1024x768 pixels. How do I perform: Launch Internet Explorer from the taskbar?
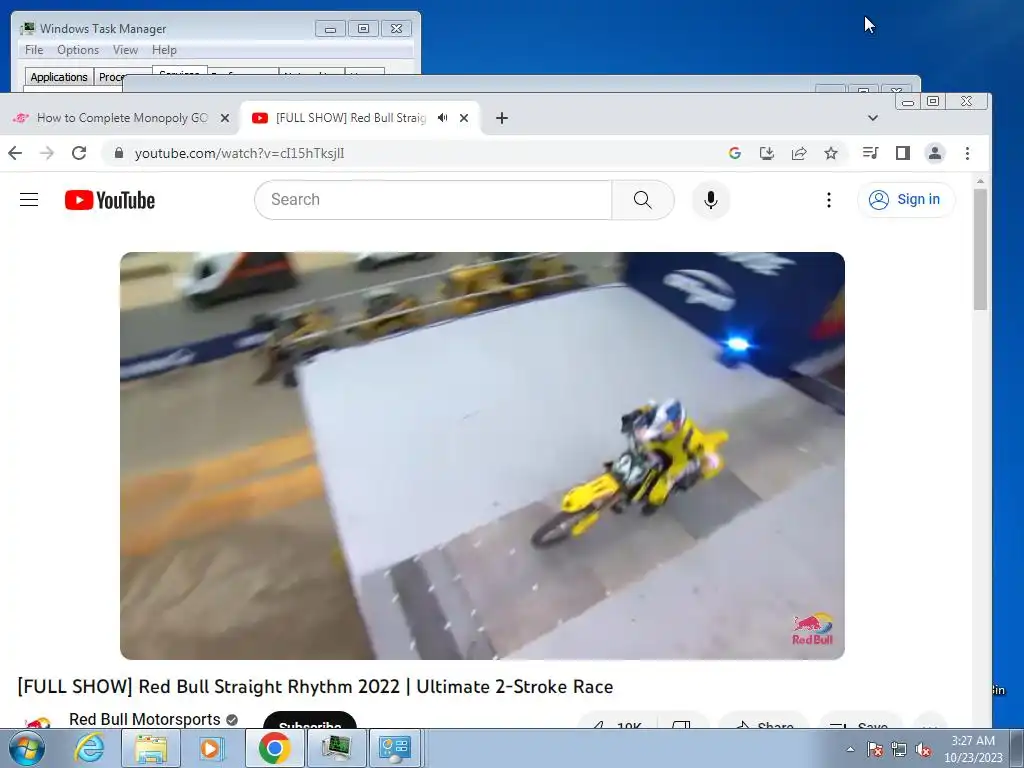[x=89, y=748]
